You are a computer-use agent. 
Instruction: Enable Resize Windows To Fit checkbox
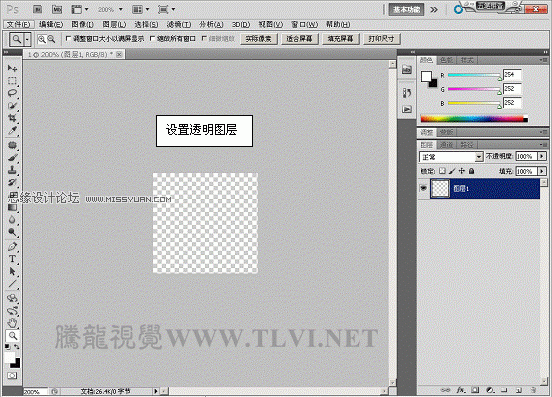(68, 38)
